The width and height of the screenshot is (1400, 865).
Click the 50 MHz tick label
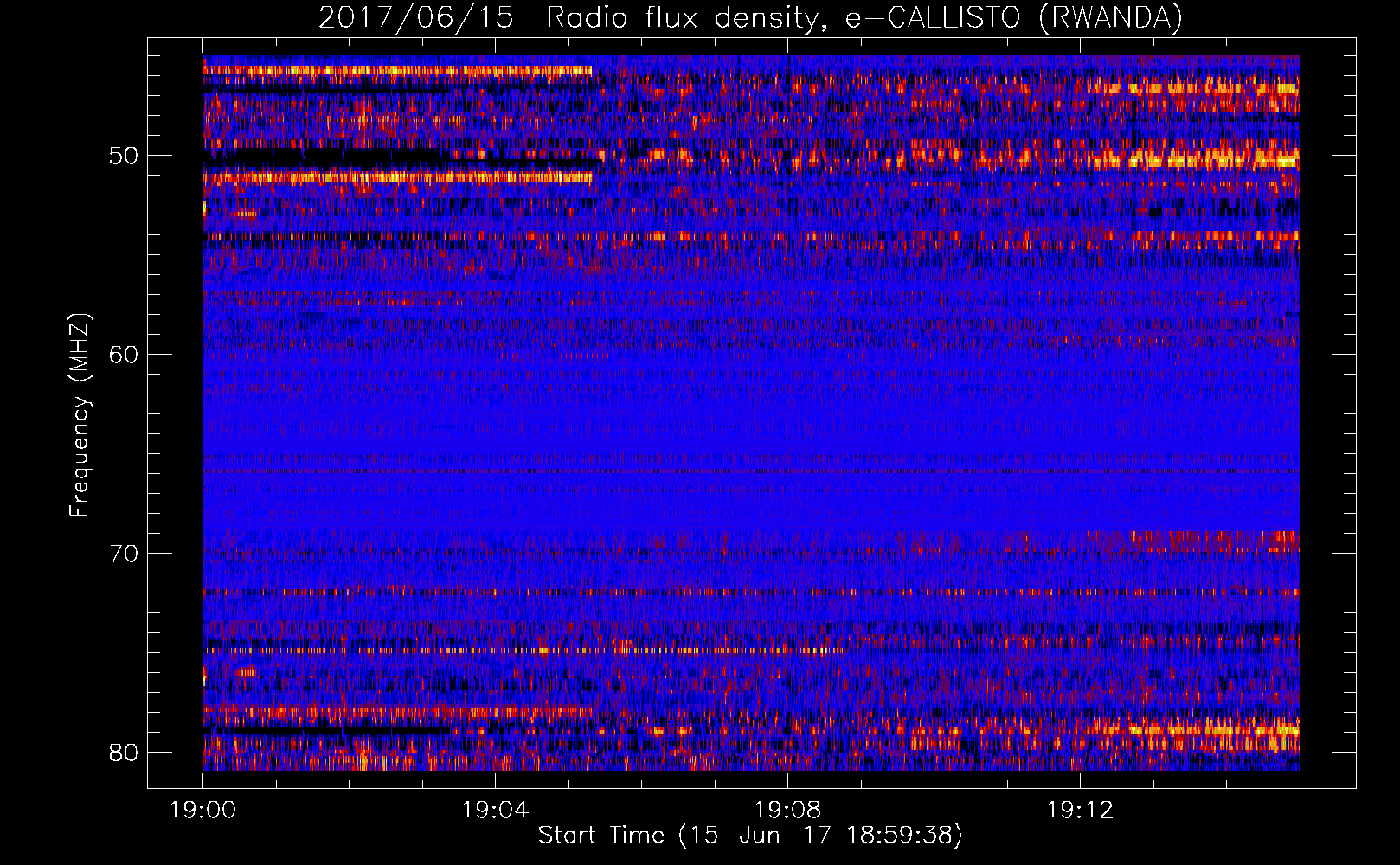pos(123,156)
